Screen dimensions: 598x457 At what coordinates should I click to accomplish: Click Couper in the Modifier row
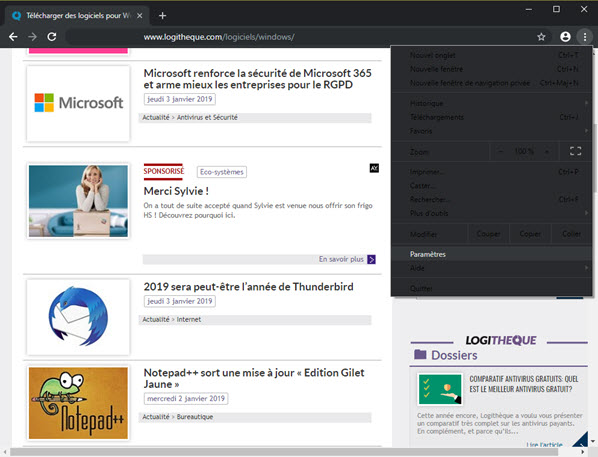click(x=489, y=234)
